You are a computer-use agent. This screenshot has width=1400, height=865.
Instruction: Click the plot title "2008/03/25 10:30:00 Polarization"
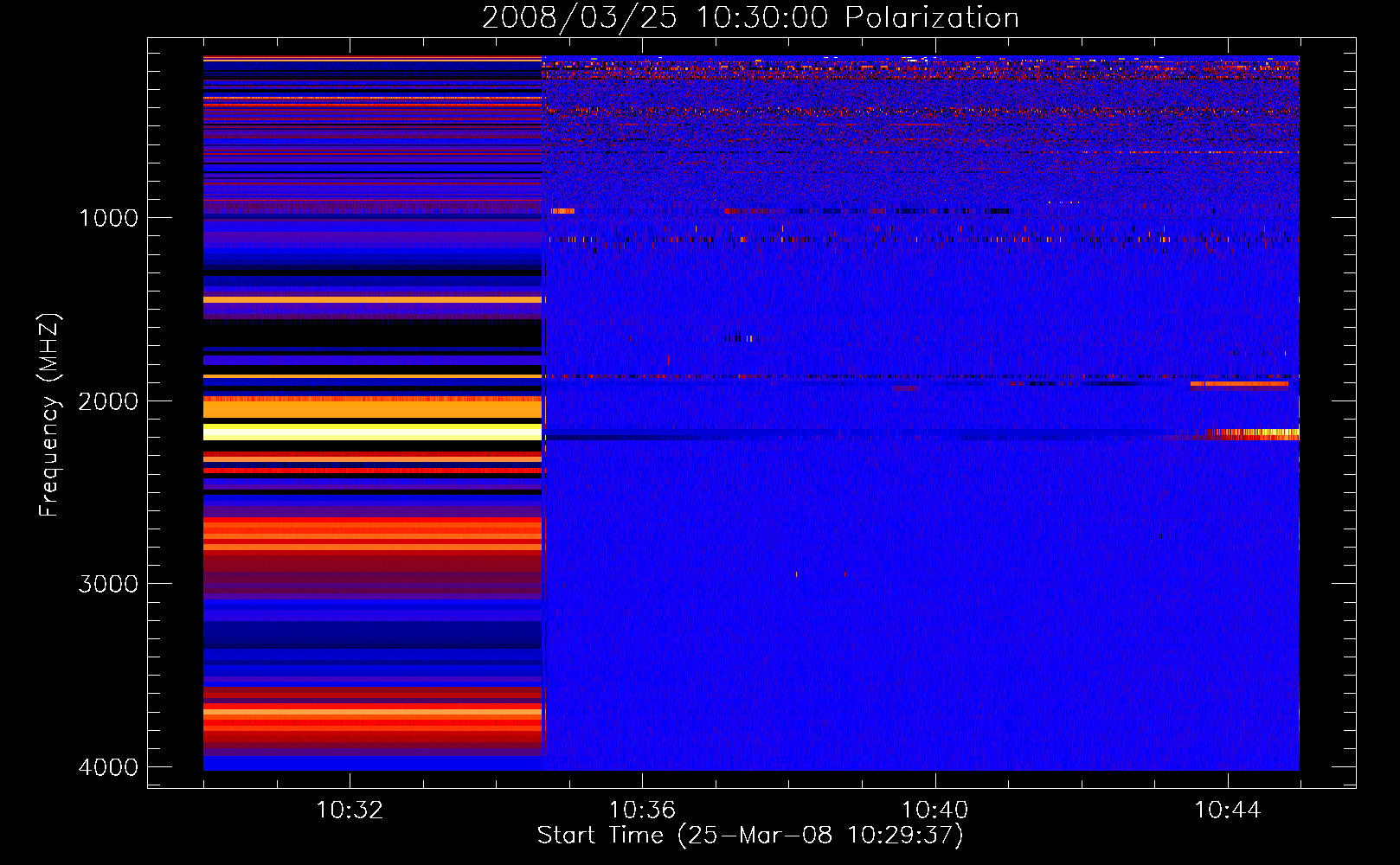pos(750,17)
